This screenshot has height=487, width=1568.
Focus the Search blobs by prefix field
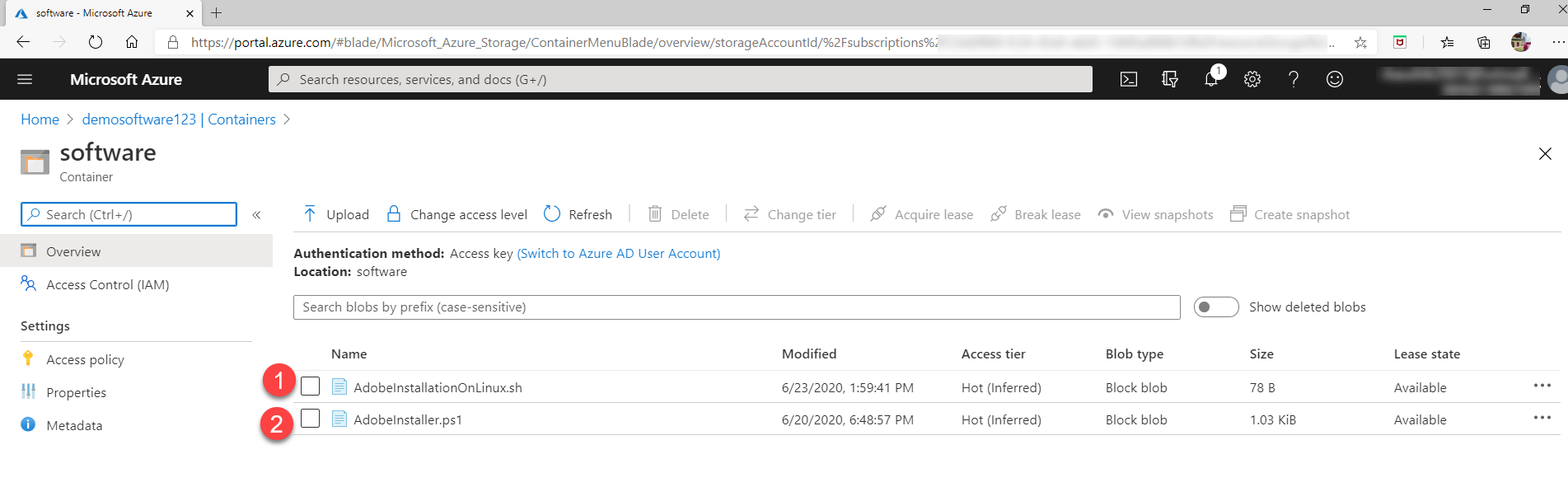coord(737,307)
